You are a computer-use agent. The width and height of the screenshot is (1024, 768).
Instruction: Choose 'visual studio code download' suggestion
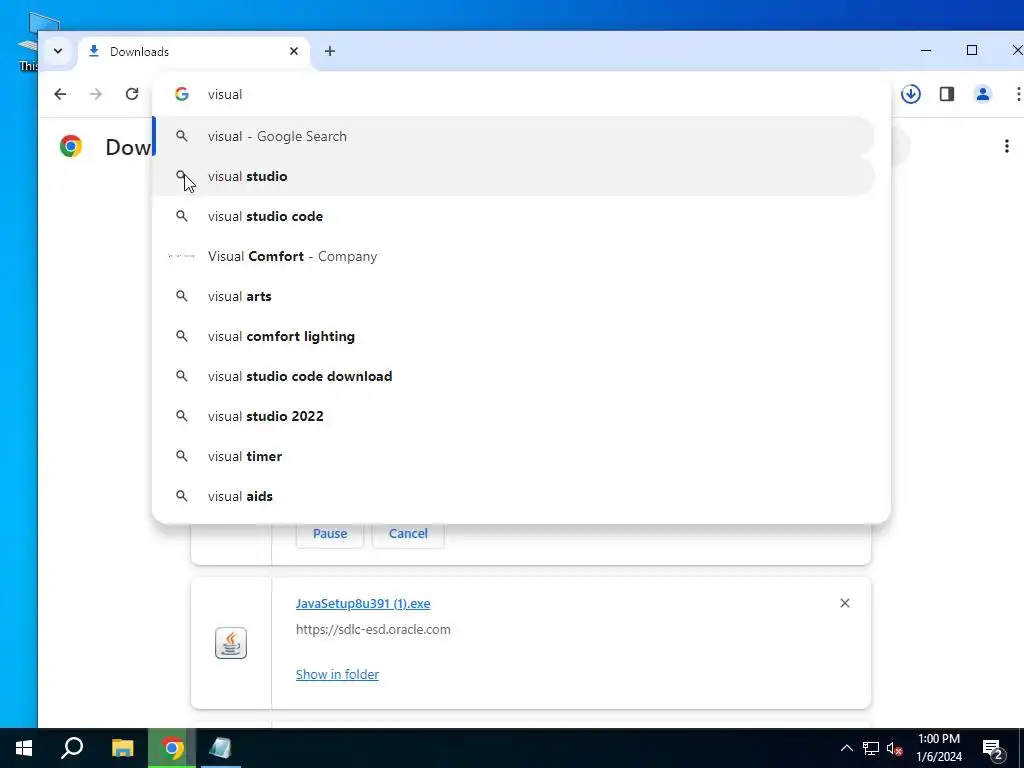click(x=513, y=376)
